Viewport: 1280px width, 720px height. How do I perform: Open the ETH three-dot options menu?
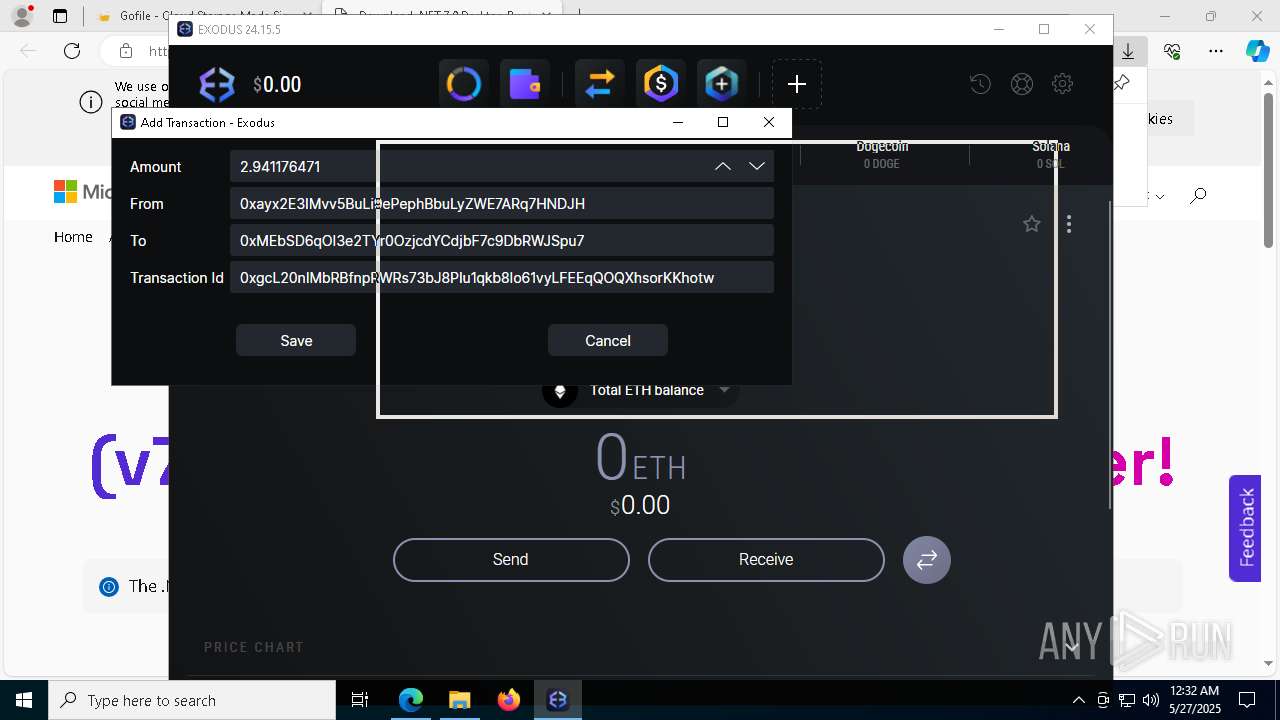pyautogui.click(x=1069, y=224)
